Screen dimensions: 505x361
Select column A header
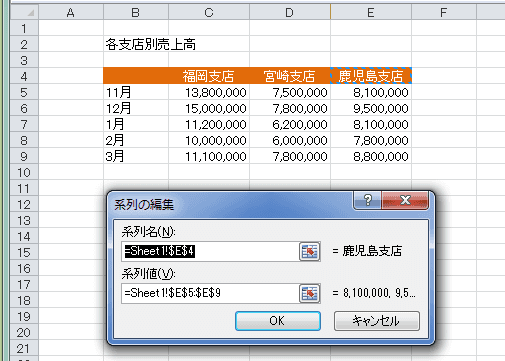[x=71, y=12]
